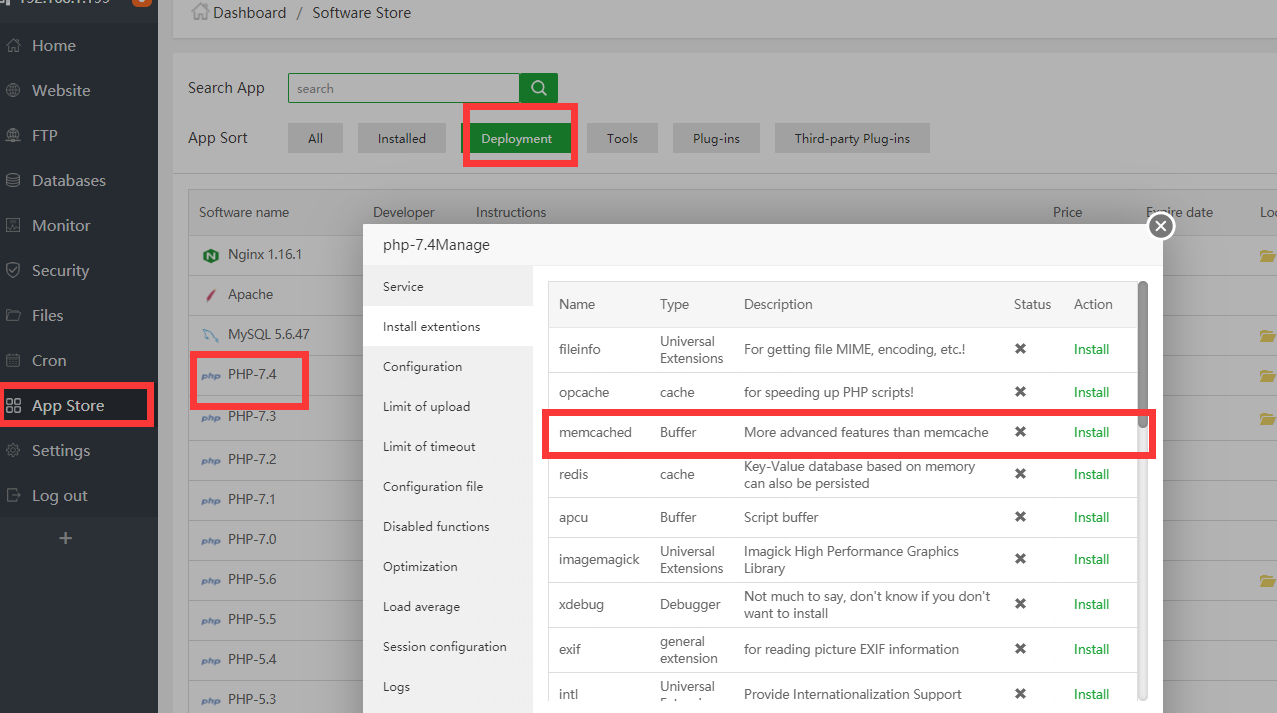This screenshot has width=1277, height=713.
Task: Click the MySQL 5.6.47 dolphin icon
Action: point(211,335)
